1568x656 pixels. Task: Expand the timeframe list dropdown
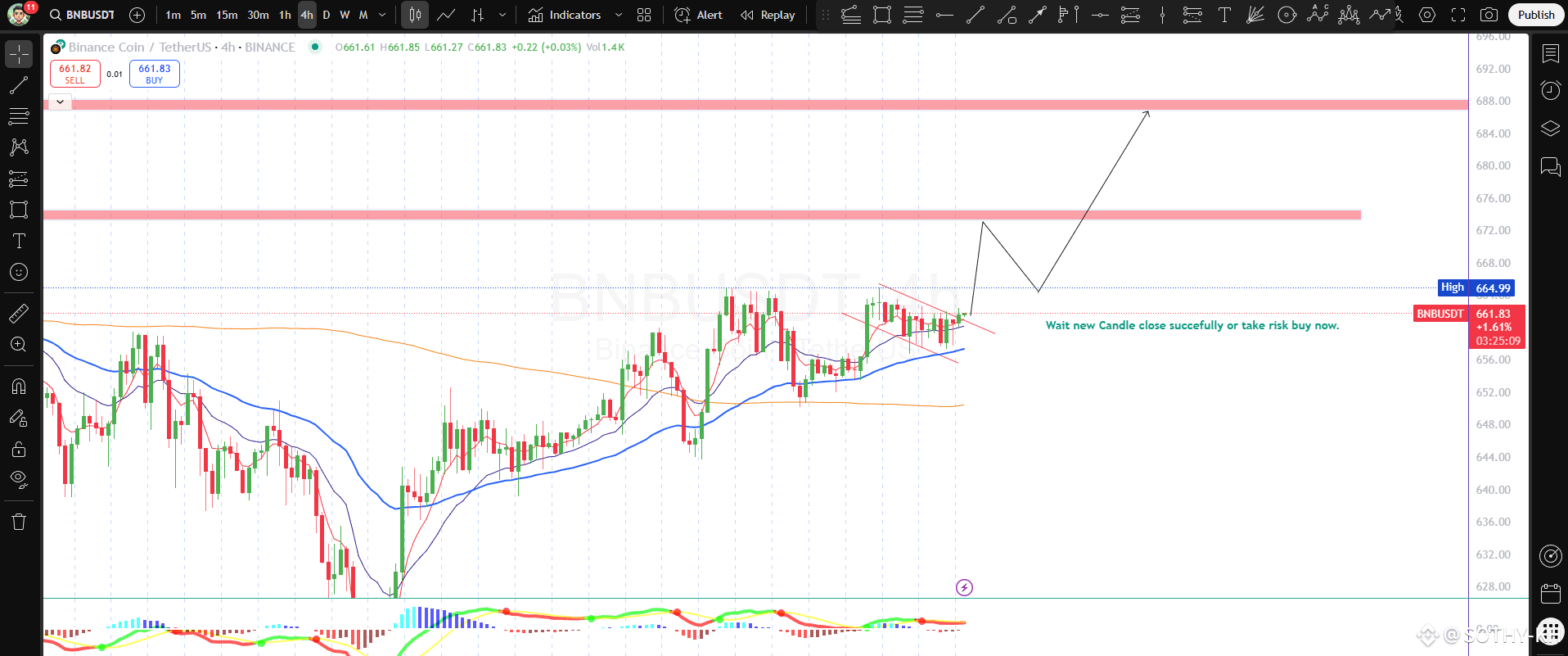coord(382,15)
